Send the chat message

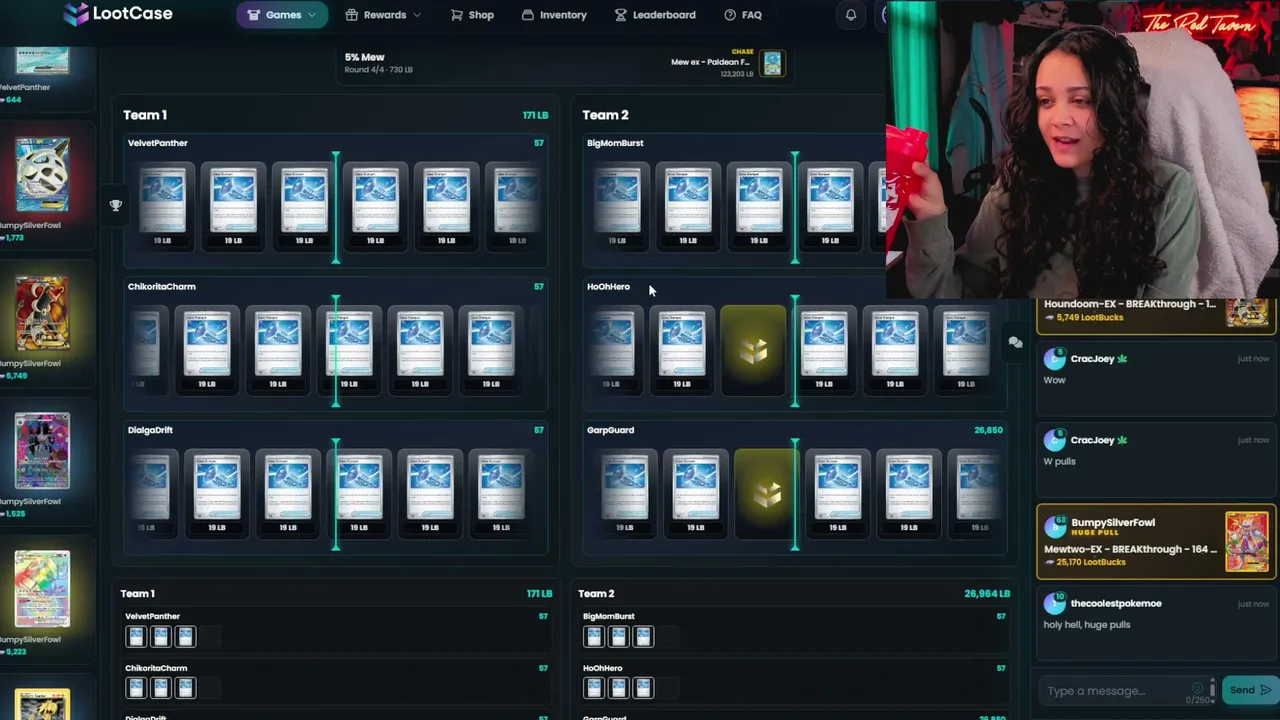[1248, 690]
